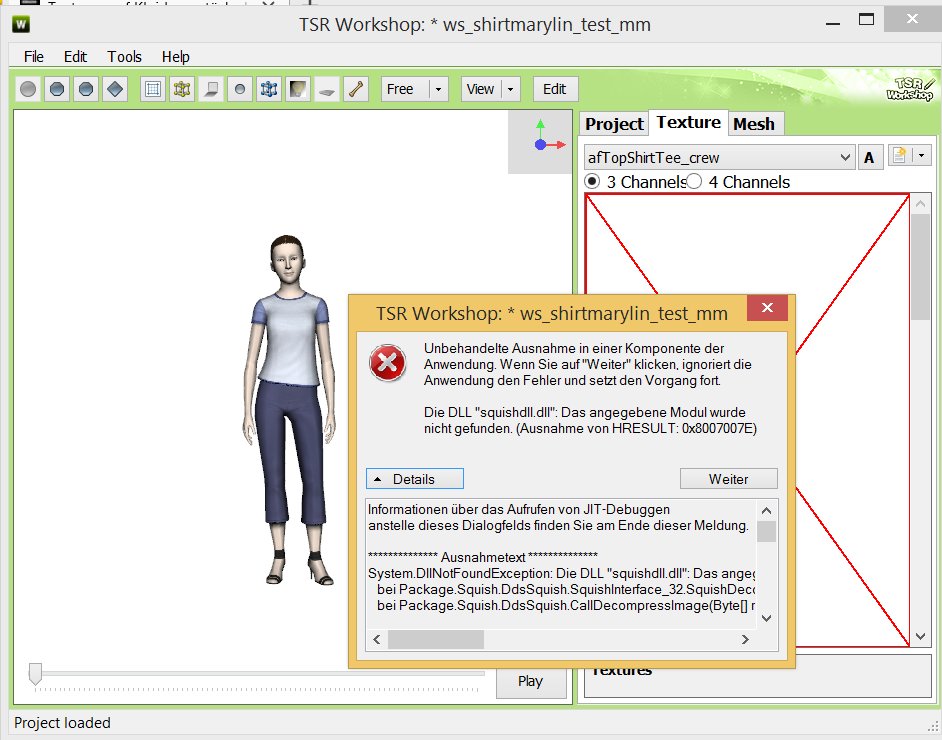The image size is (942, 740).
Task: Switch to the Mesh tab
Action: tap(754, 123)
